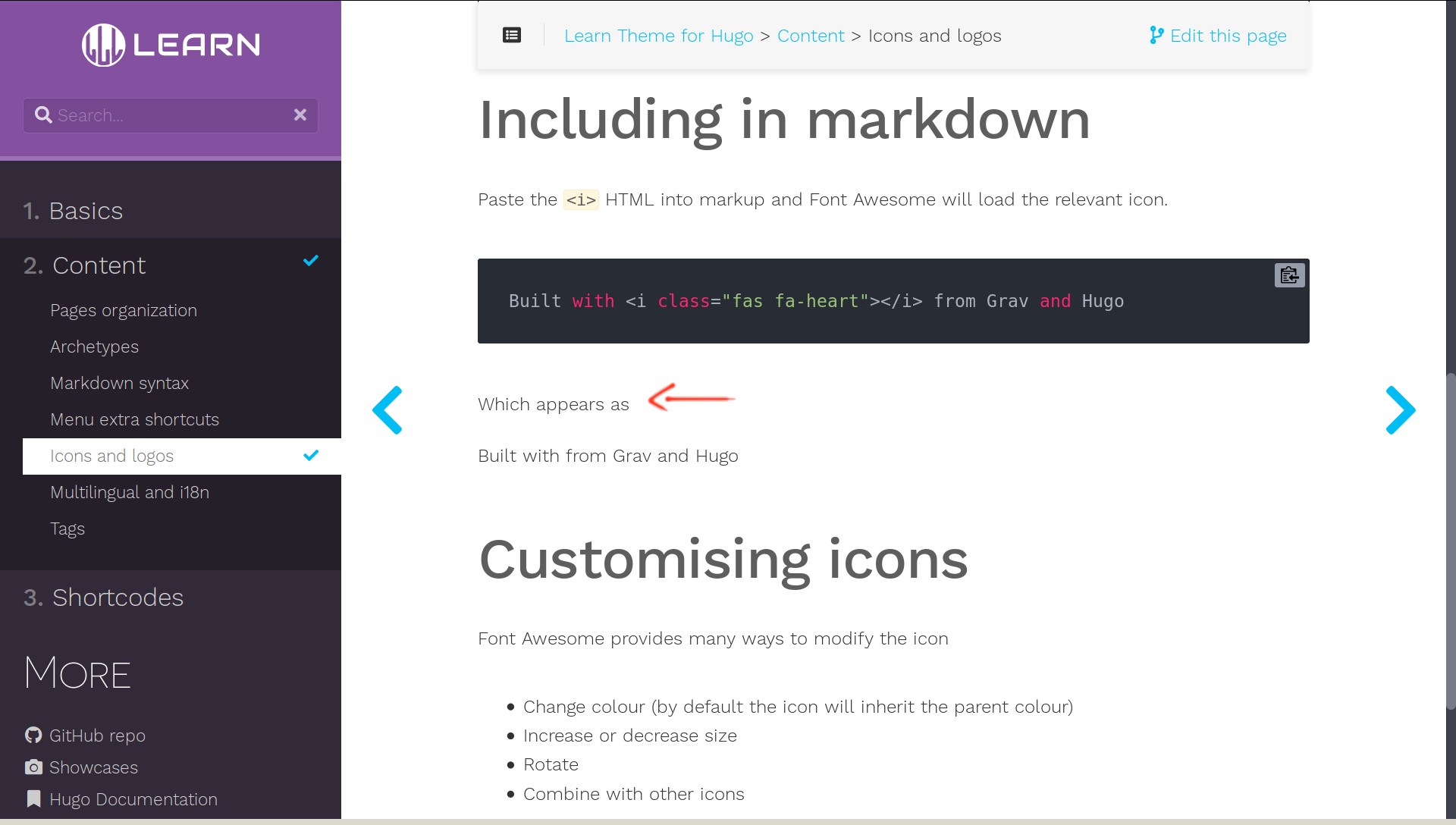Open Markdown syntax page

pyautogui.click(x=119, y=383)
